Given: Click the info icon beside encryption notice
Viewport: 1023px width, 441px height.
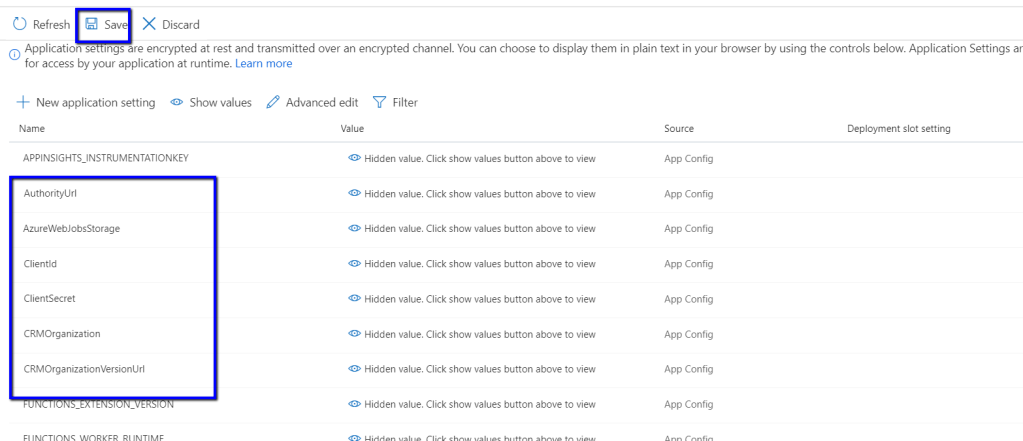Looking at the screenshot, I should click(14, 55).
